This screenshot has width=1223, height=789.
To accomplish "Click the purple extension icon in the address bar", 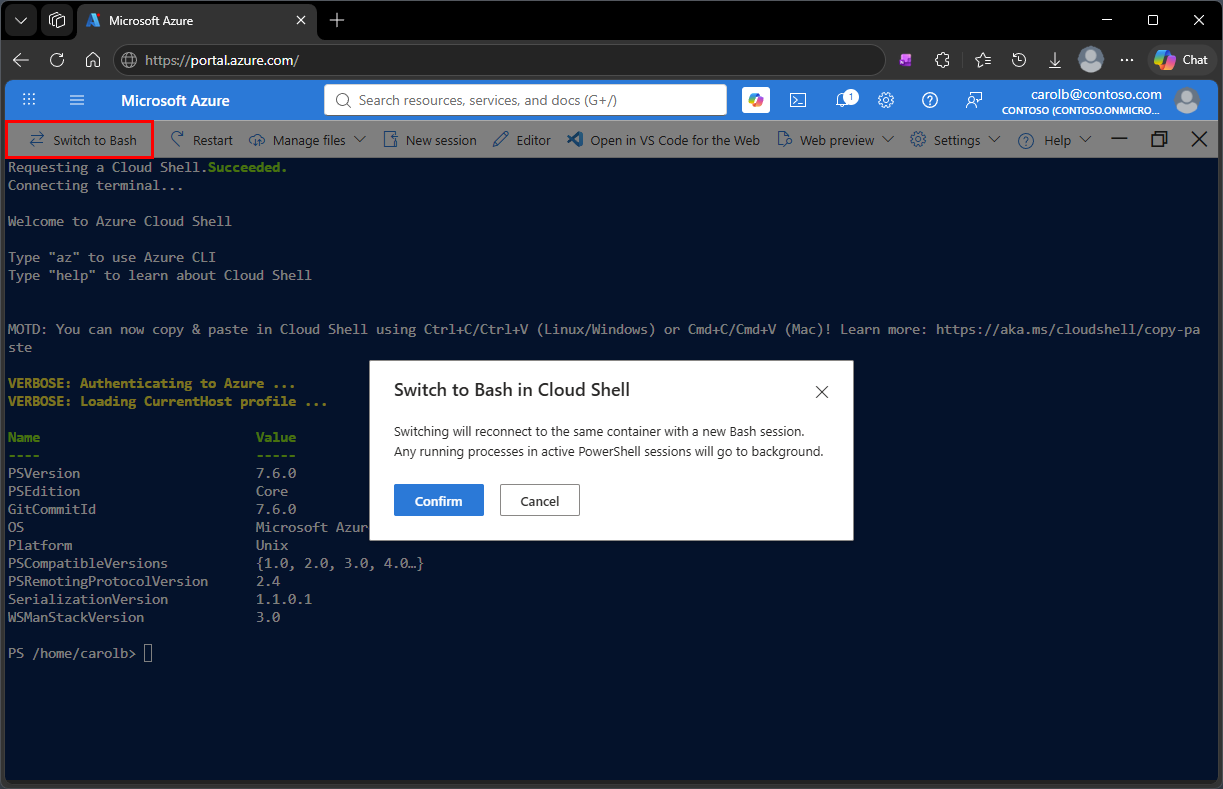I will pyautogui.click(x=905, y=60).
